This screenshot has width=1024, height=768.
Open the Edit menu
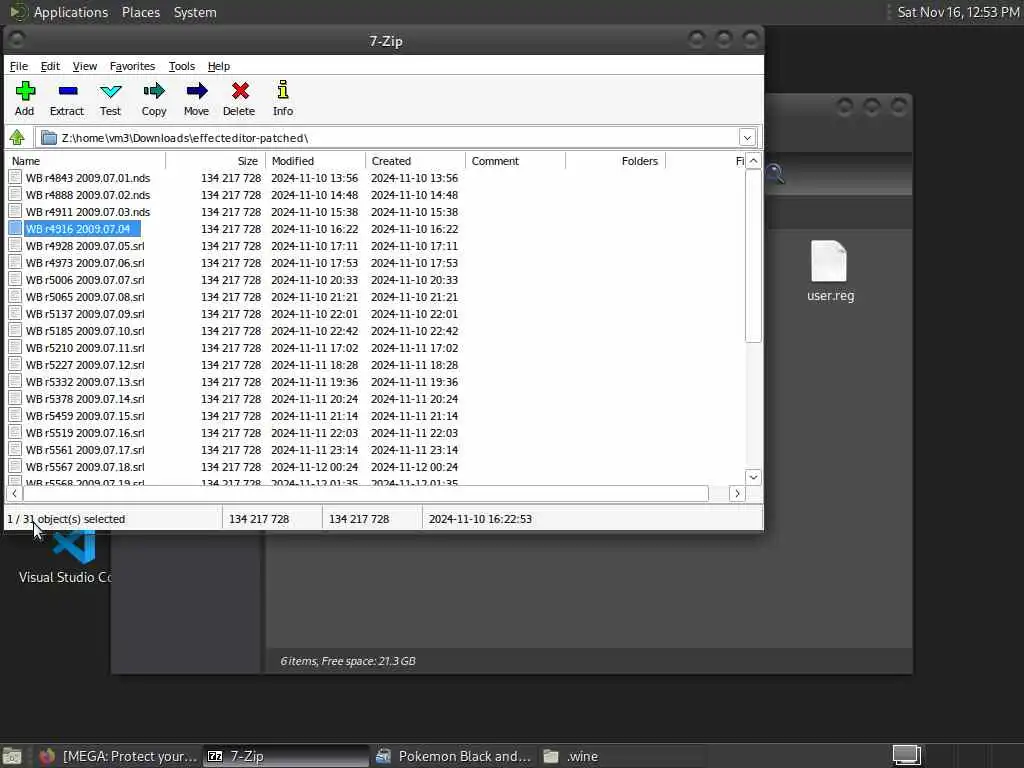pos(50,66)
